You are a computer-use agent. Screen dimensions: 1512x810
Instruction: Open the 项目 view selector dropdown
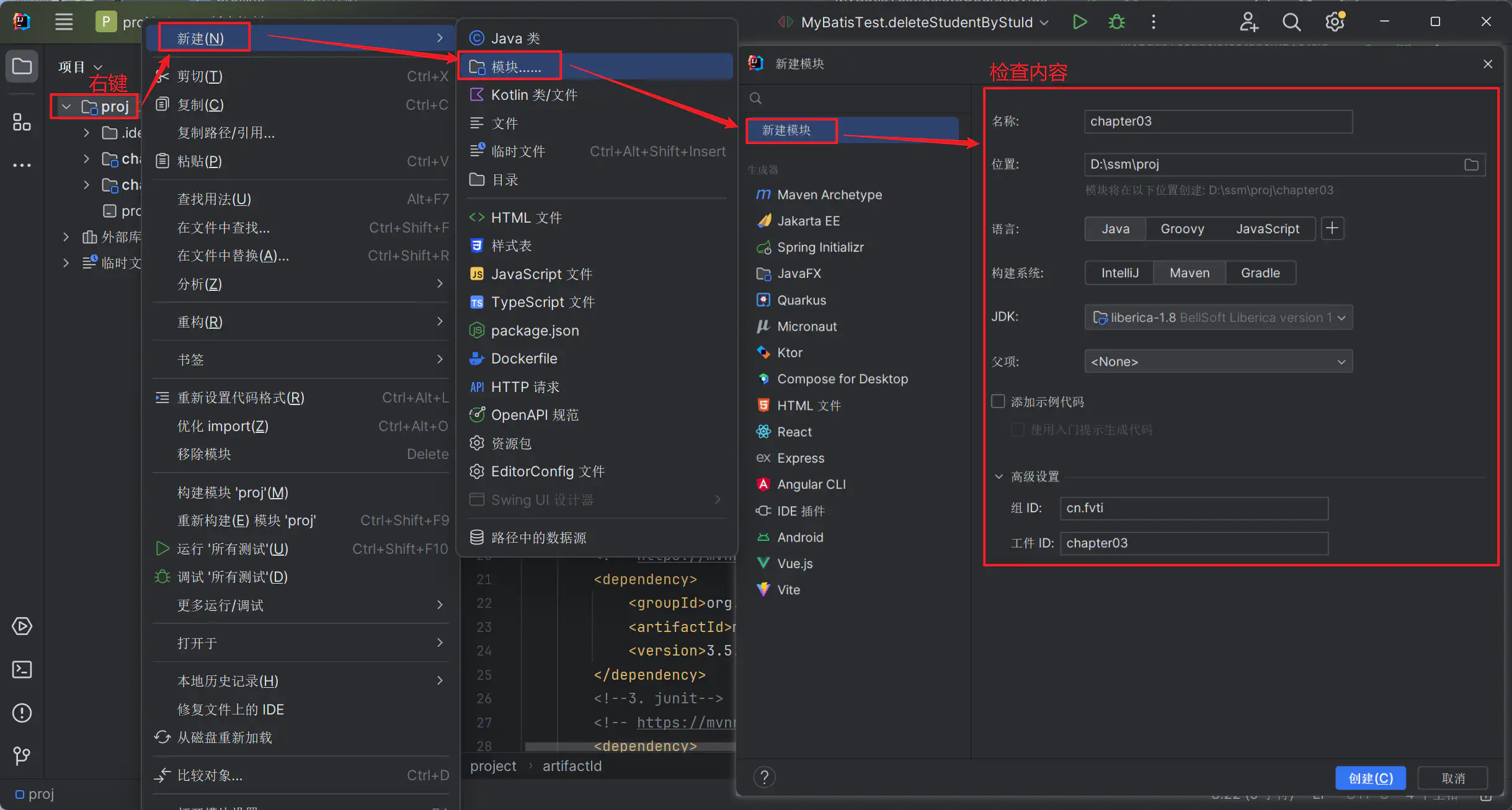[80, 66]
